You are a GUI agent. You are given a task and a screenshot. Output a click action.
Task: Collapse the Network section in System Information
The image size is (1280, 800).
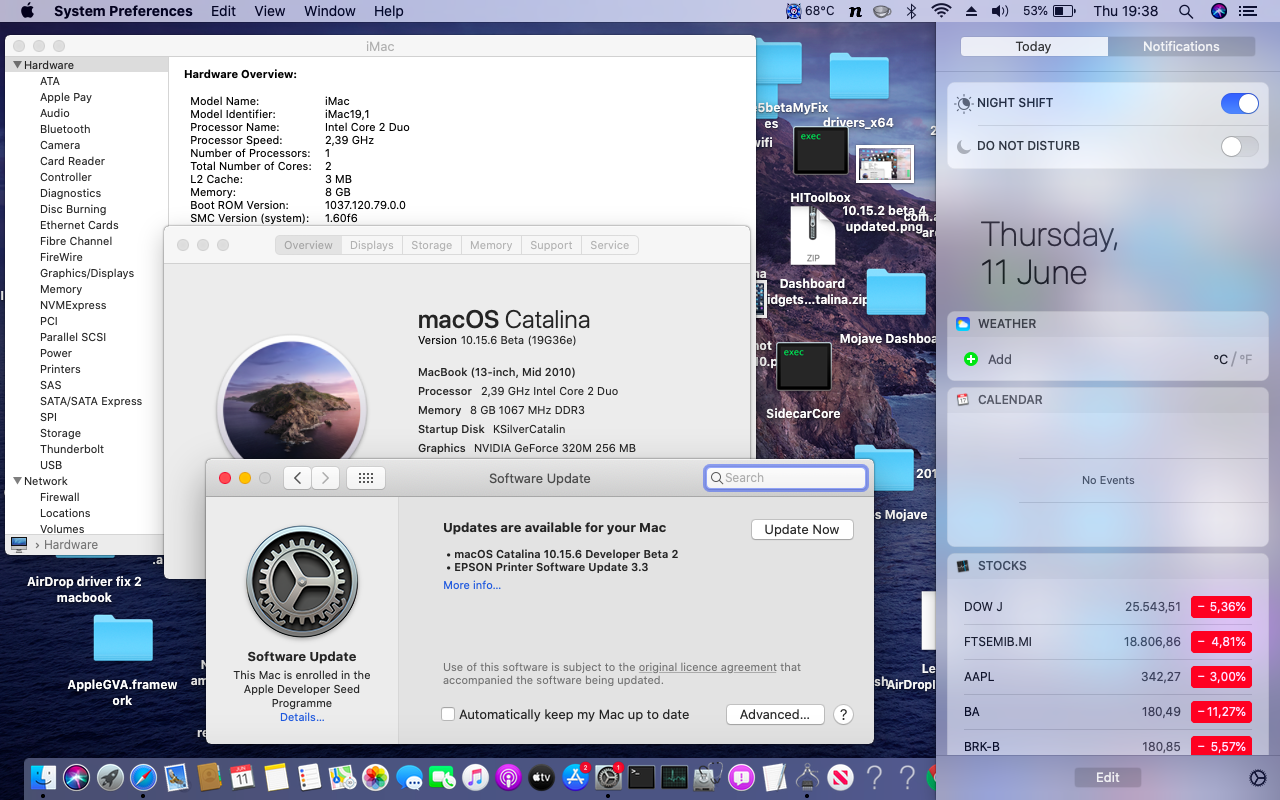(17, 481)
